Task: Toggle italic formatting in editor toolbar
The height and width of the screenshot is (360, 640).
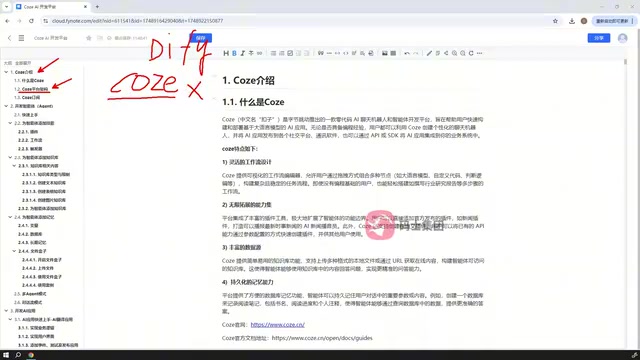Action: (242, 53)
